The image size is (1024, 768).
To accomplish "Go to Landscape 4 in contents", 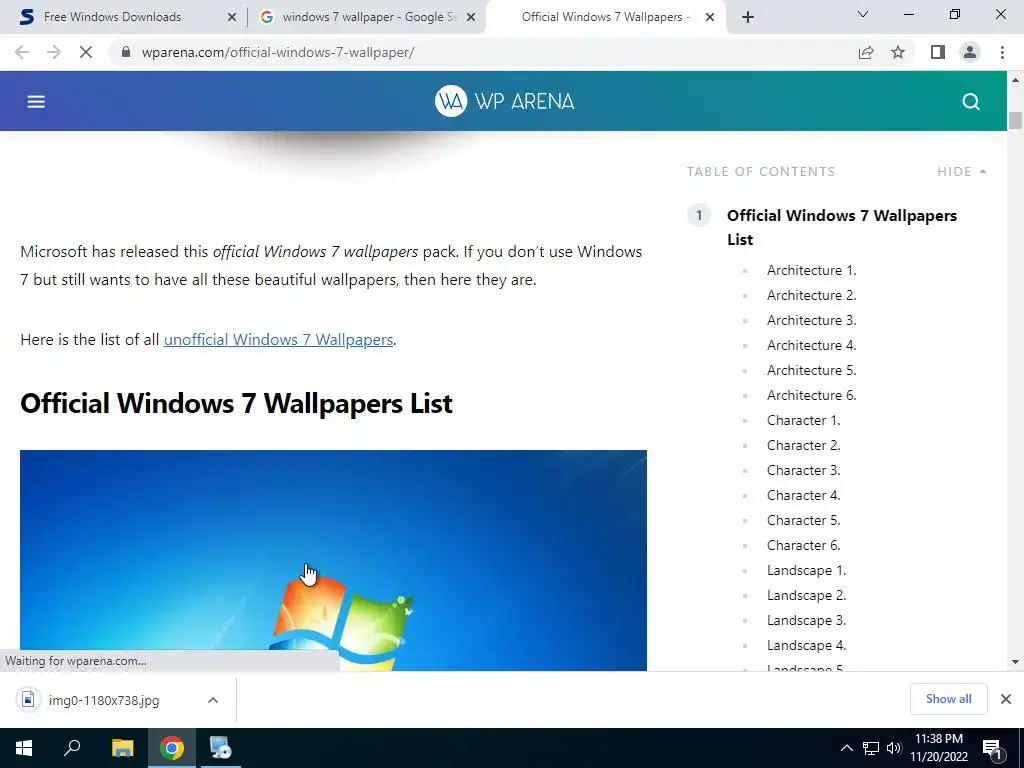I will (x=806, y=645).
